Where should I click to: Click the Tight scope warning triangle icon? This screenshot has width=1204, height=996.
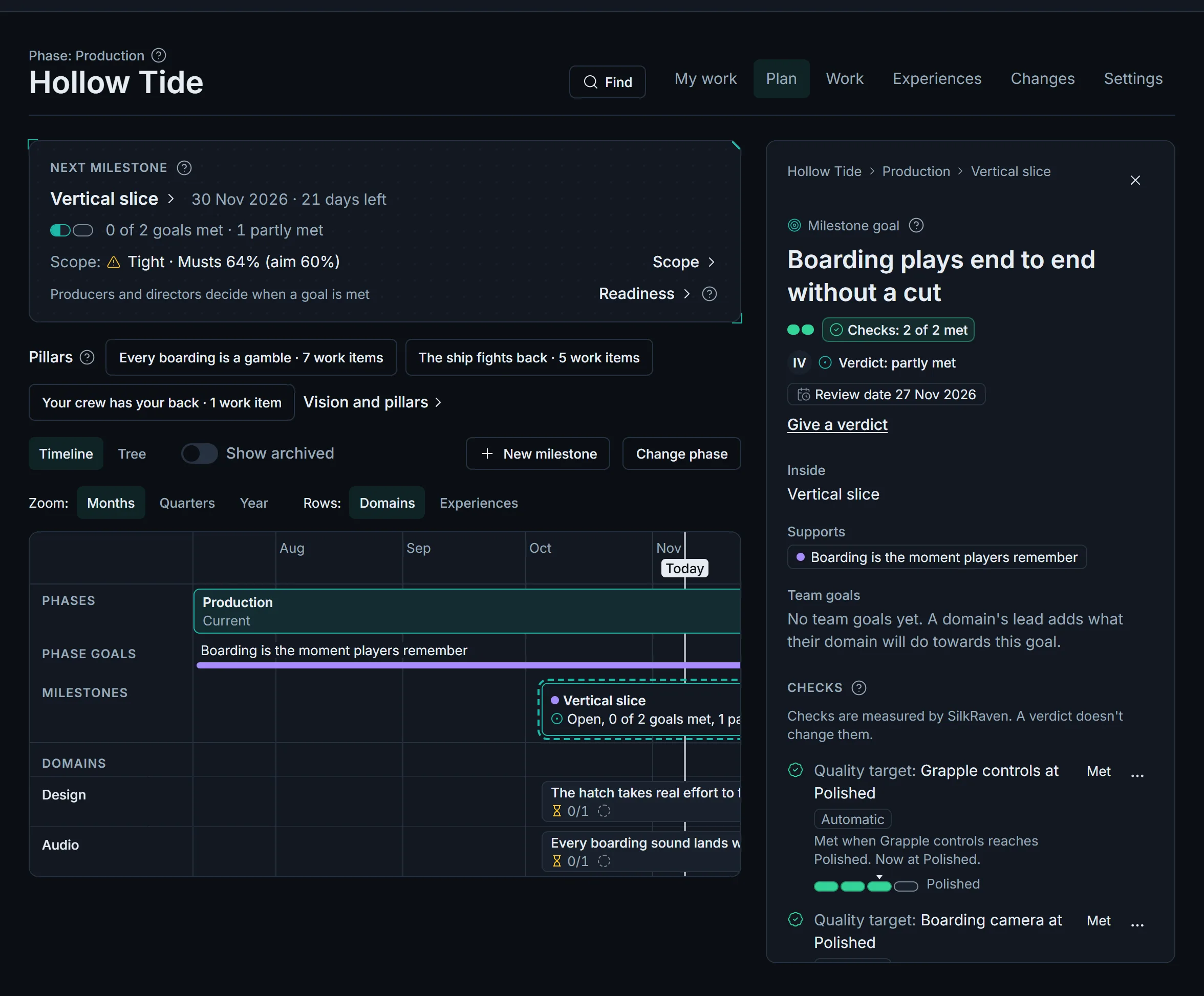pos(114,262)
